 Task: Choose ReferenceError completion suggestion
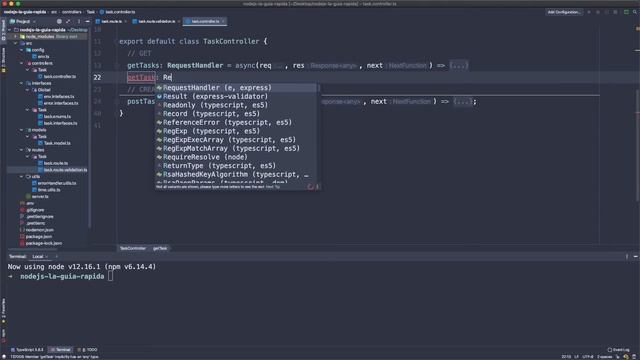click(x=236, y=122)
